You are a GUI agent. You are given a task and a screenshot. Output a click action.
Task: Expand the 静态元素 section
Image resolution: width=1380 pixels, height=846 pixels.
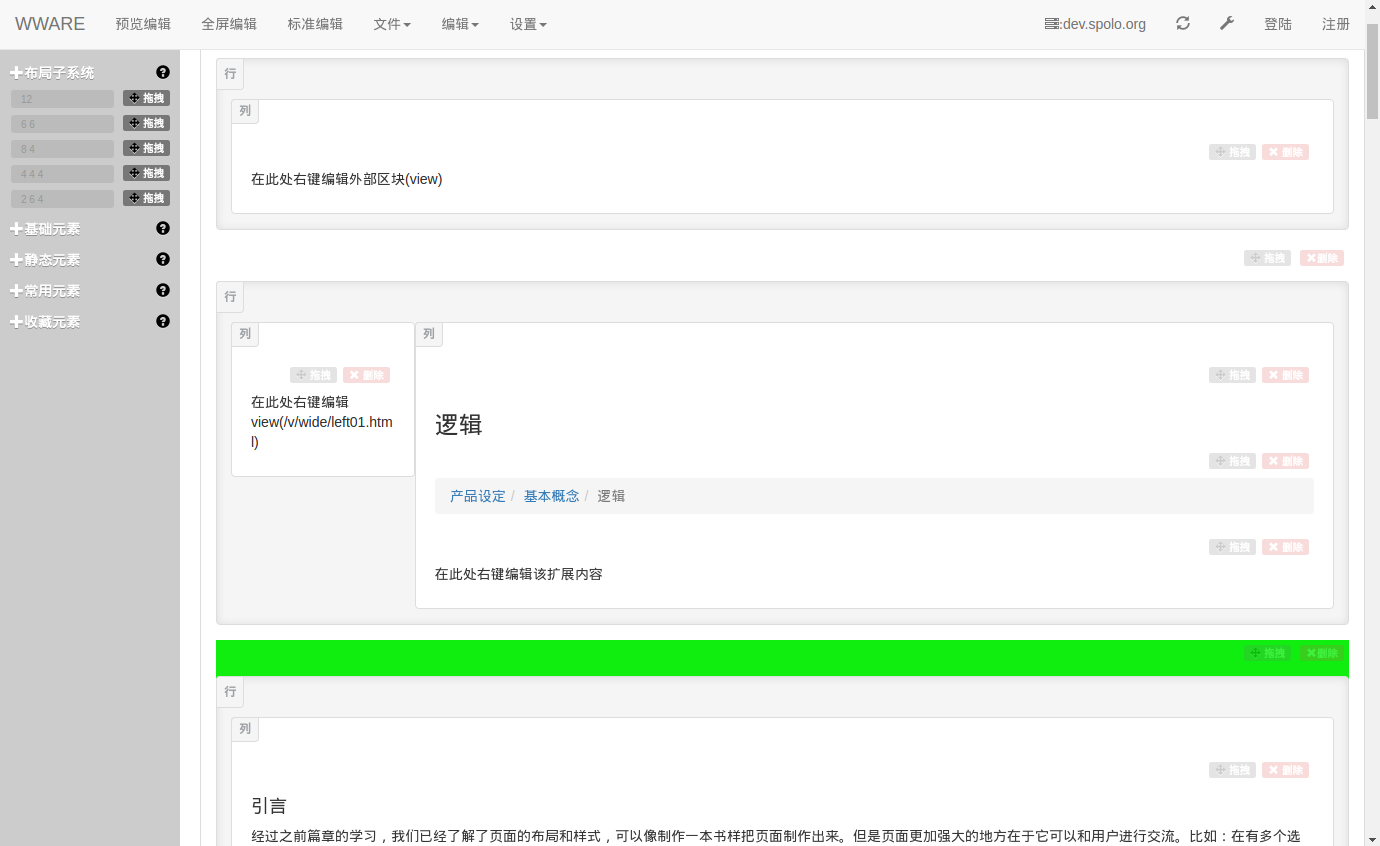tap(46, 260)
